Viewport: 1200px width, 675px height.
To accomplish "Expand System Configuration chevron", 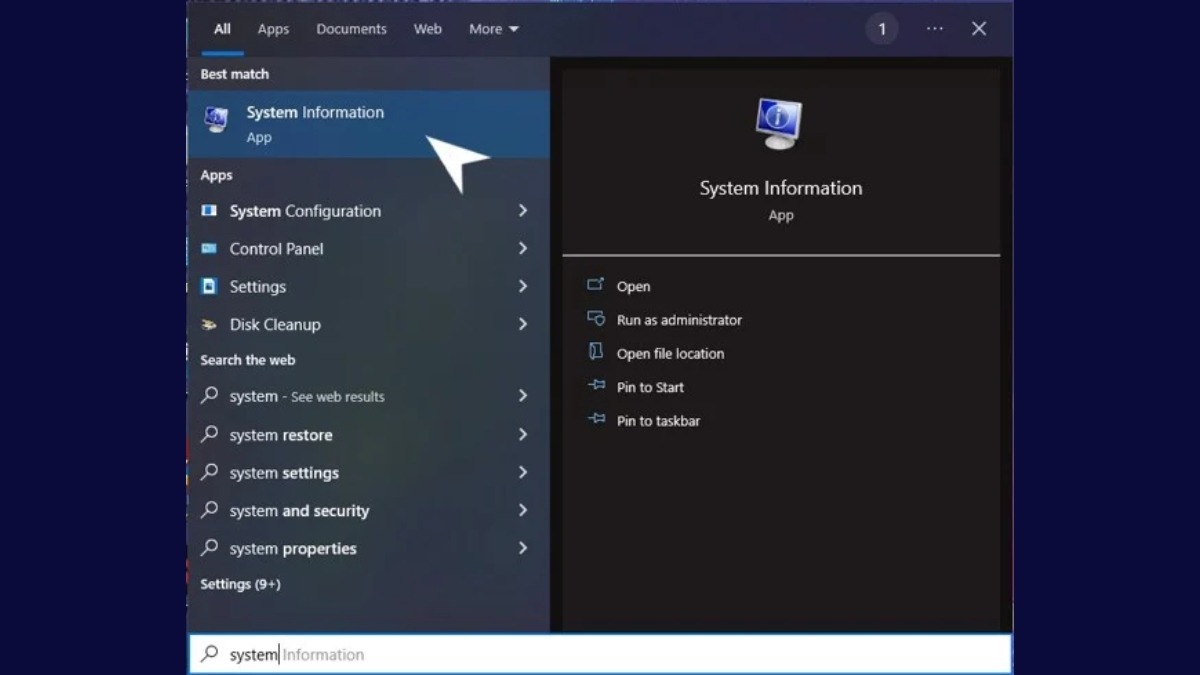I will (x=522, y=211).
